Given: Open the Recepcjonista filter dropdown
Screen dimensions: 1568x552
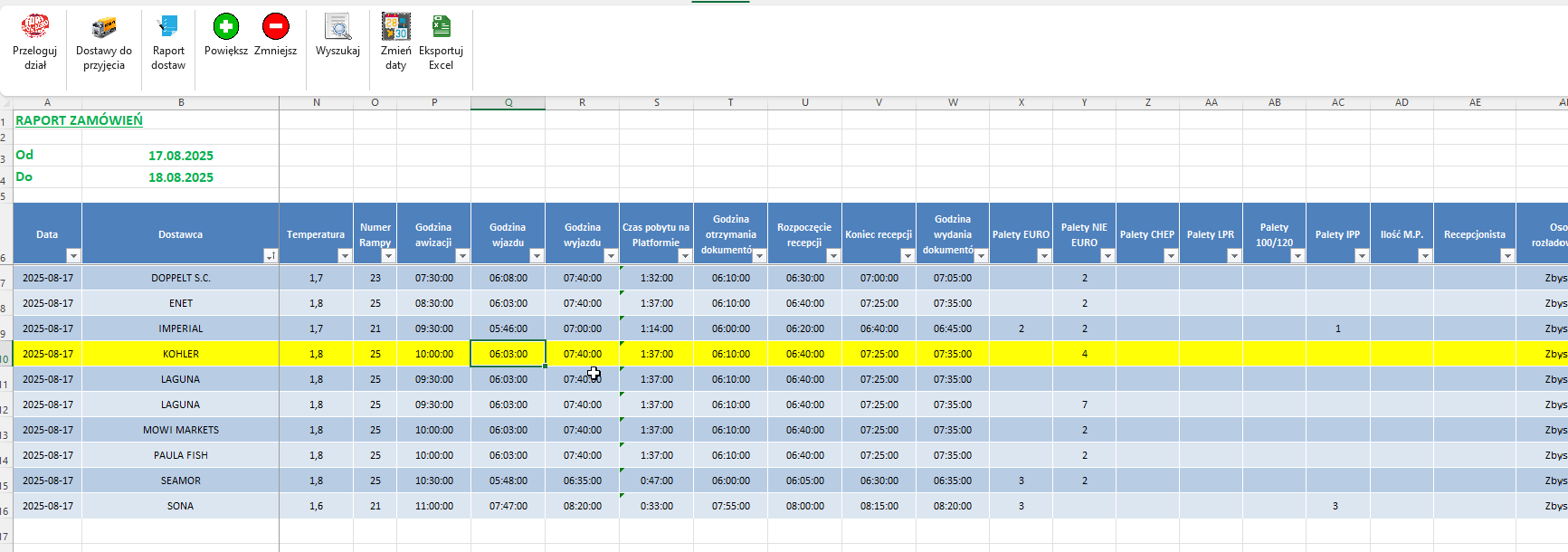Looking at the screenshot, I should coord(1507,256).
